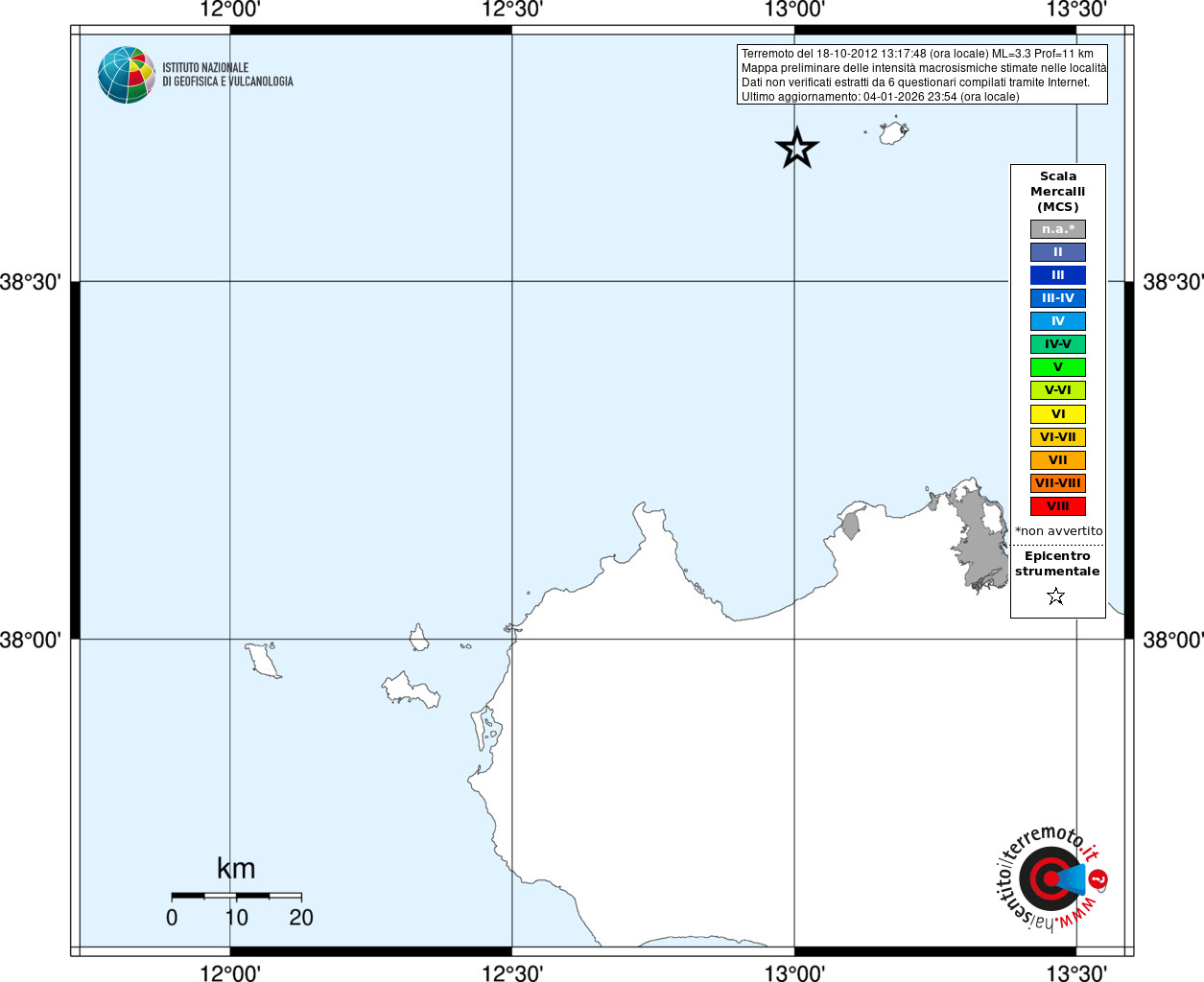
Task: Select the IV-V green legend swatch
Action: click(1058, 344)
